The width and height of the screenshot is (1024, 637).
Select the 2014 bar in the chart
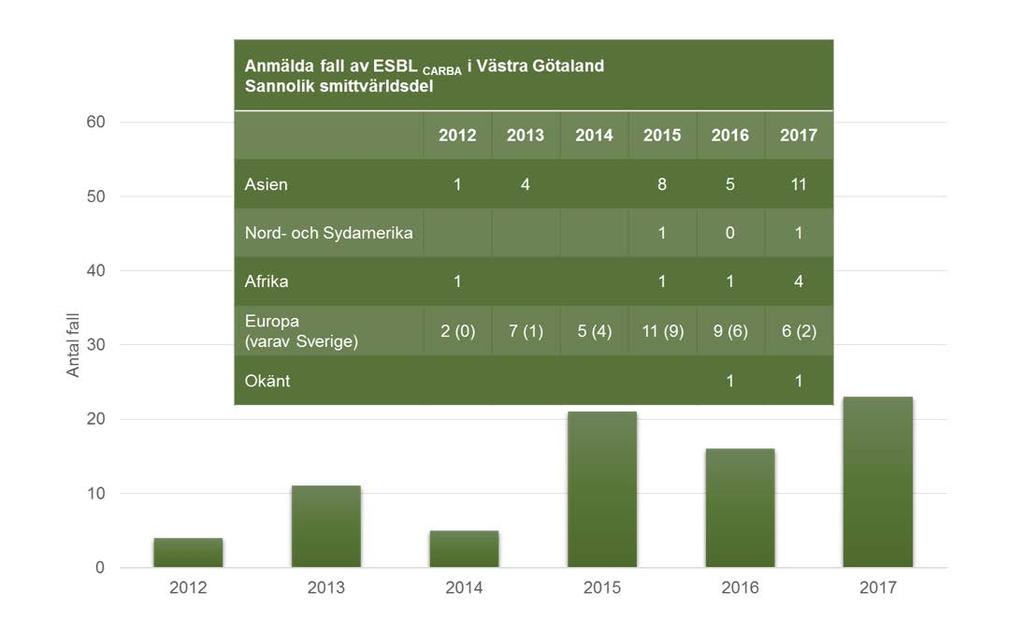pyautogui.click(x=464, y=549)
